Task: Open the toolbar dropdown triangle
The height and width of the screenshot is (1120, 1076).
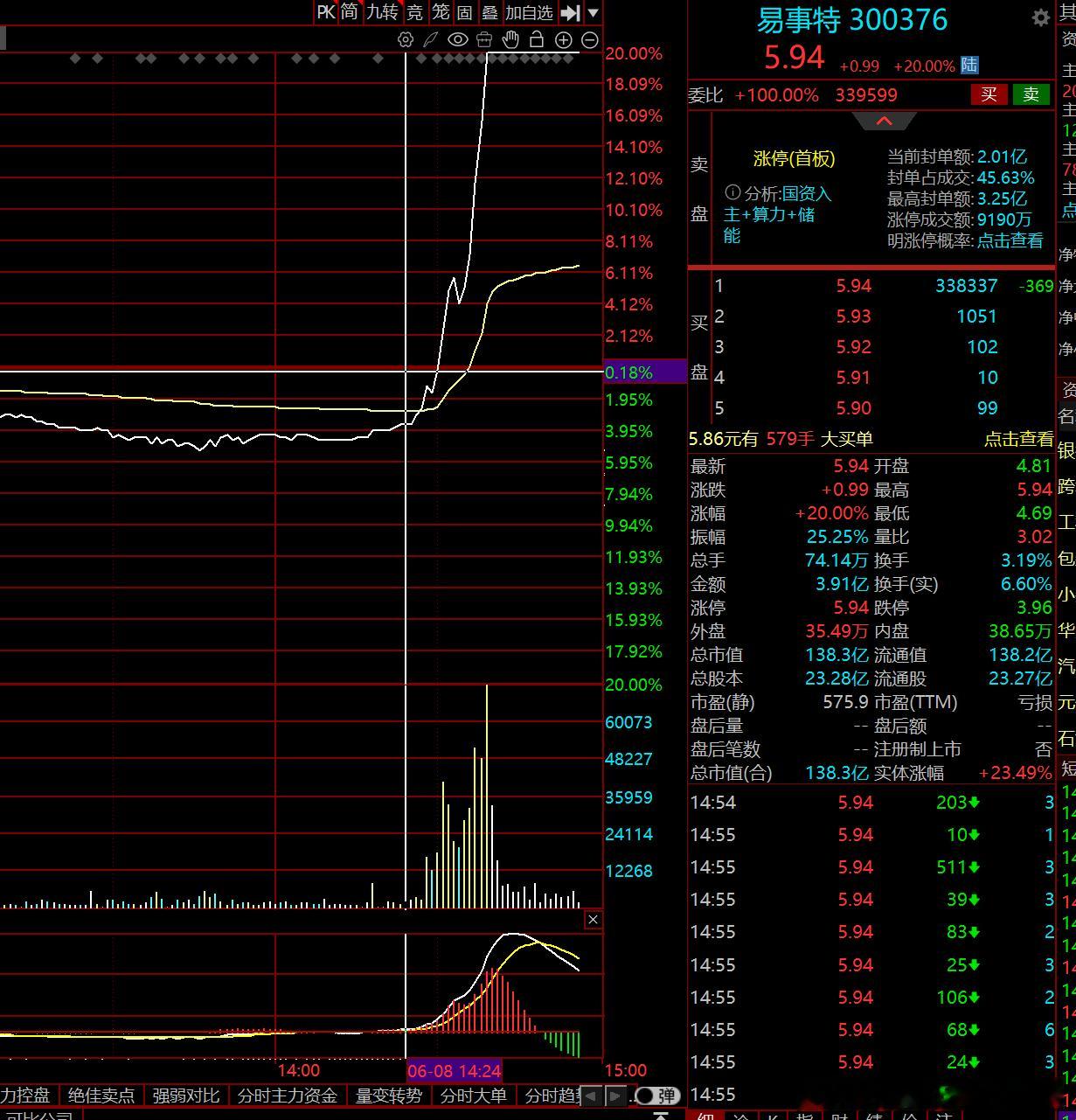Action: [x=593, y=12]
